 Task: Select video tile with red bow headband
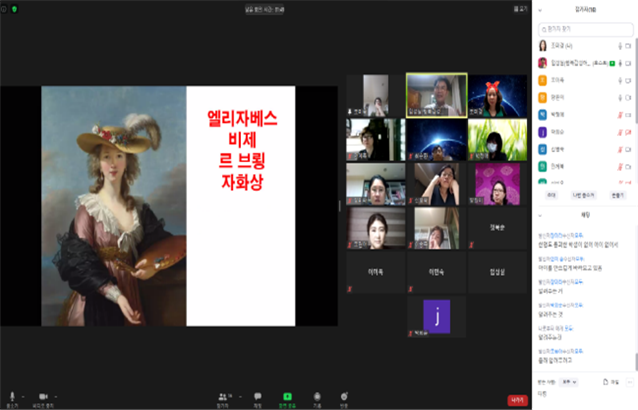(497, 96)
